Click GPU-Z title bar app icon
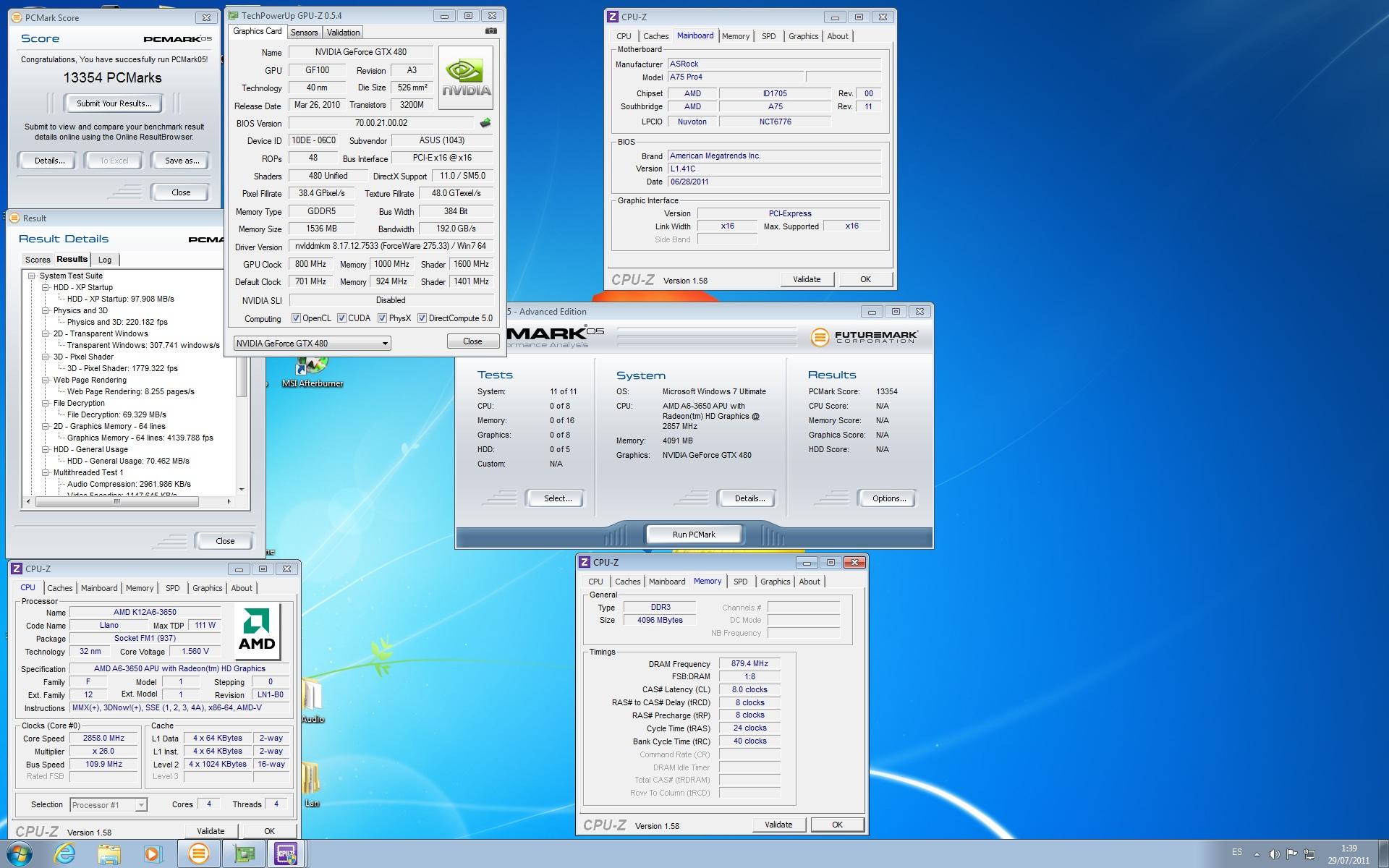Image resolution: width=1389 pixels, height=868 pixels. coord(233,15)
